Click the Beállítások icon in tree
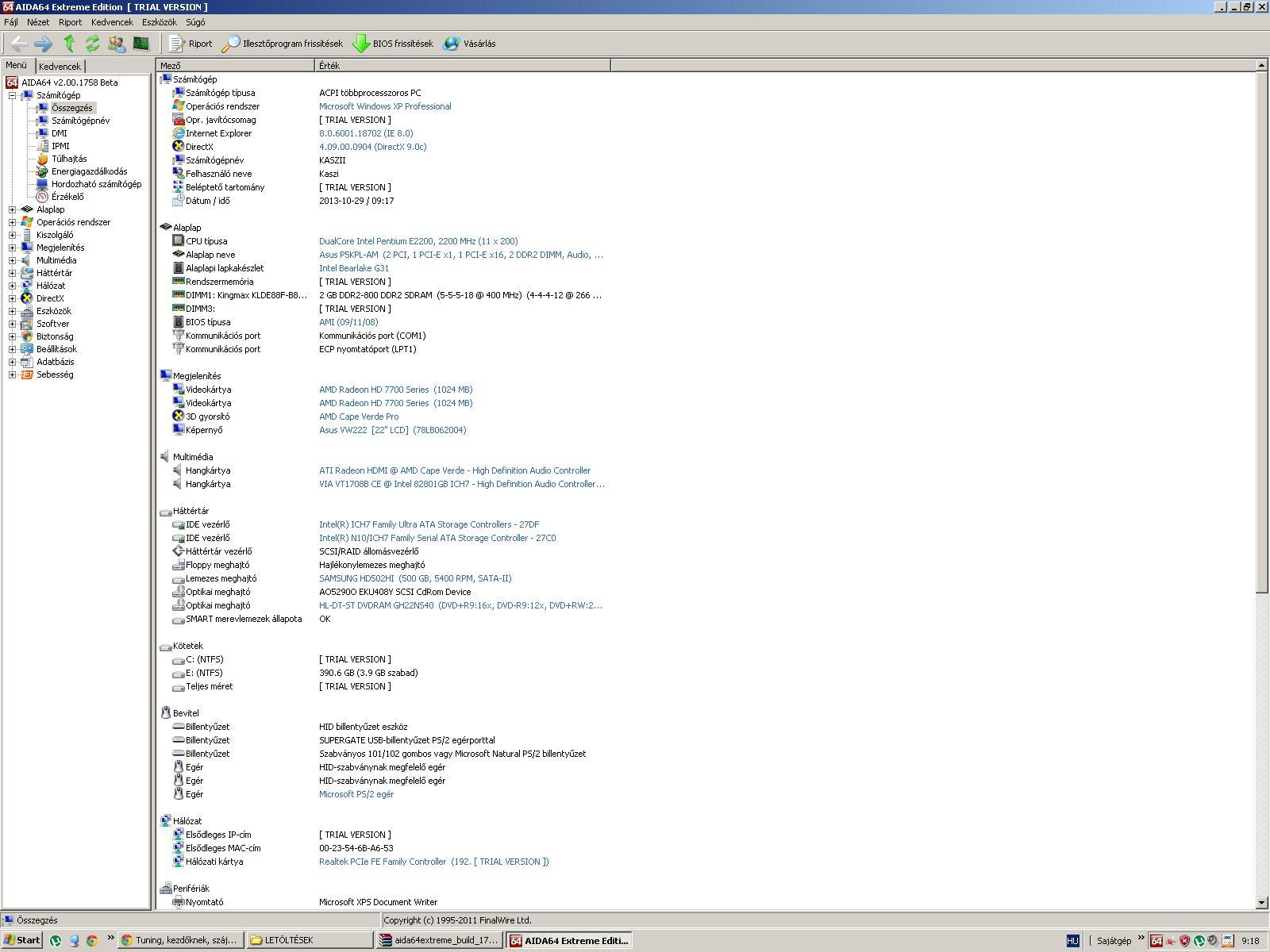The width and height of the screenshot is (1270, 952). point(27,349)
